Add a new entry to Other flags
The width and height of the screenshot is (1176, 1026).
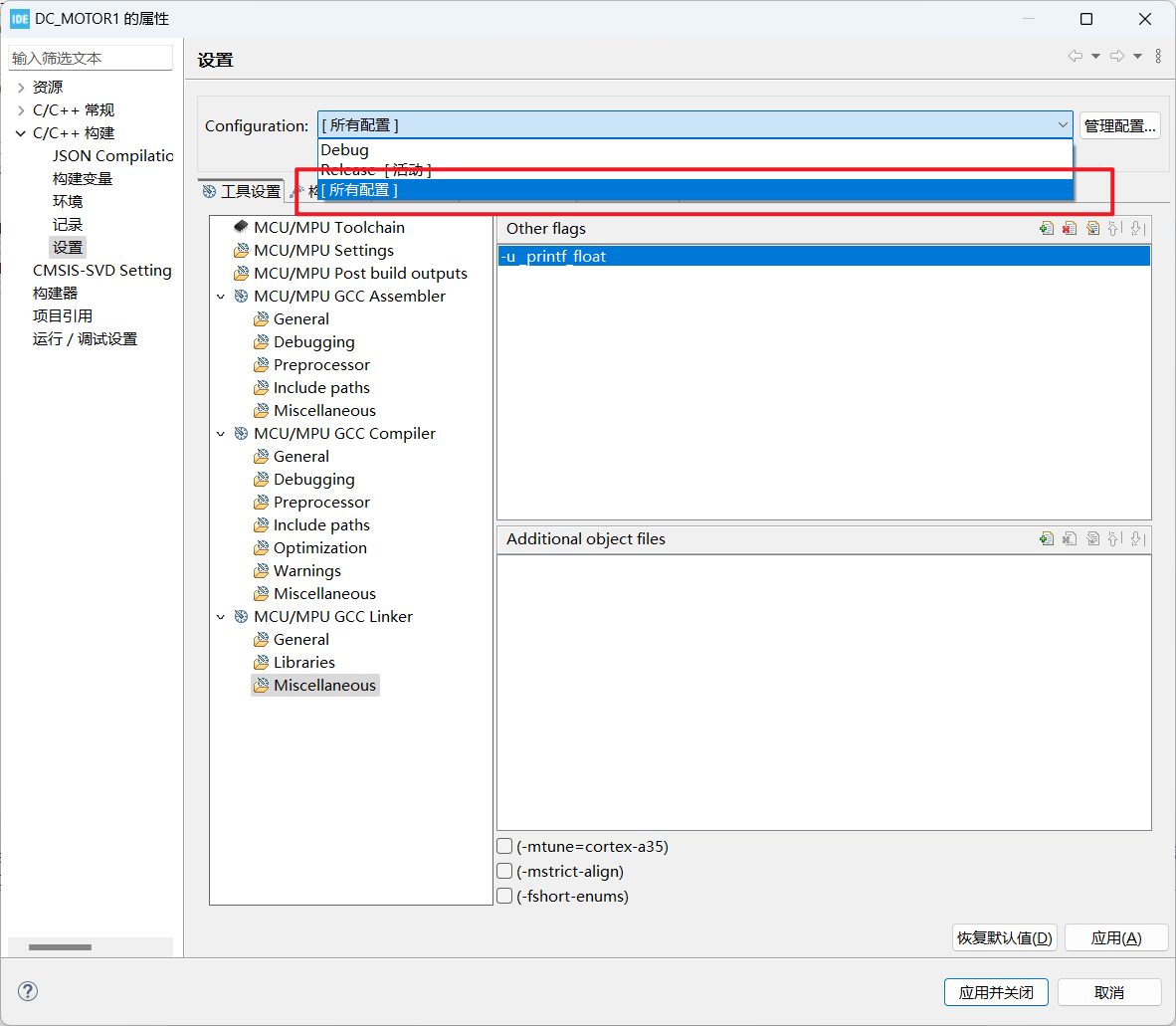coord(1046,228)
